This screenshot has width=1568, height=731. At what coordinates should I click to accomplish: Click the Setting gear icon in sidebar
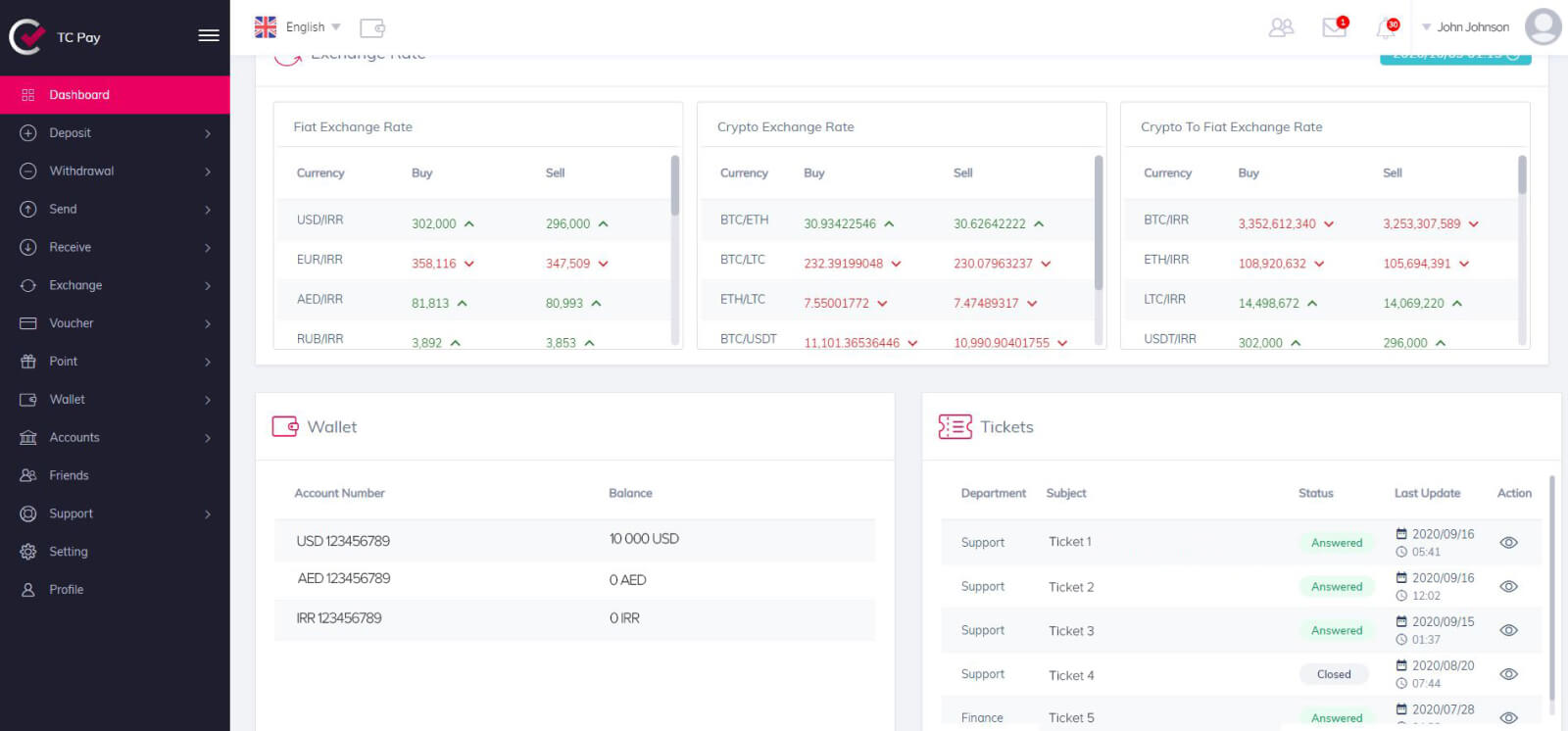(28, 552)
